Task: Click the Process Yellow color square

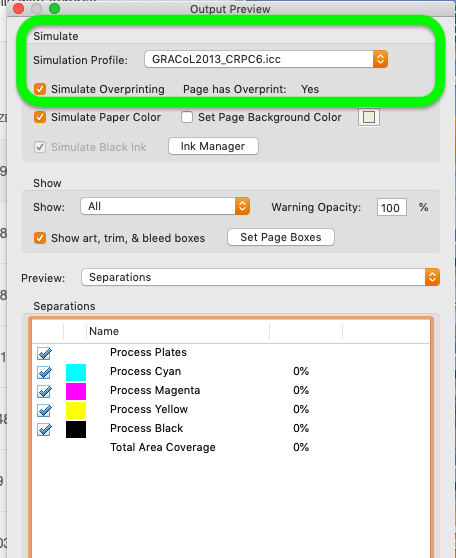Action: point(76,410)
